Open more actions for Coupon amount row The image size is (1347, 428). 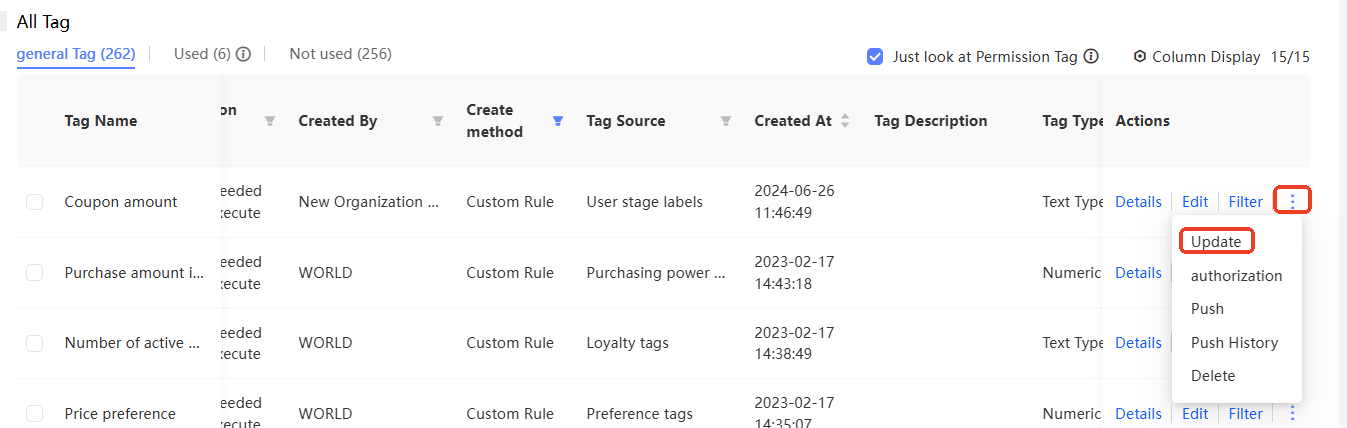1293,201
